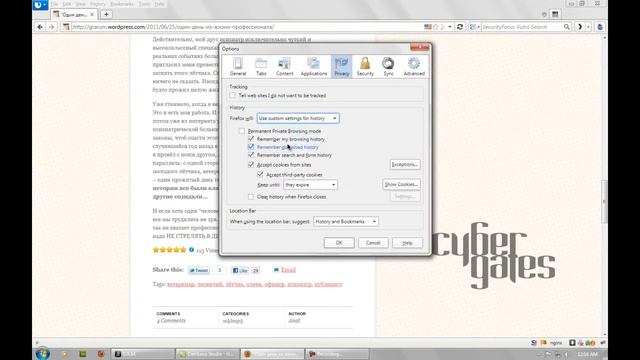Click the page vertical scrollbar thumb
The width and height of the screenshot is (640, 360).
tap(604, 202)
